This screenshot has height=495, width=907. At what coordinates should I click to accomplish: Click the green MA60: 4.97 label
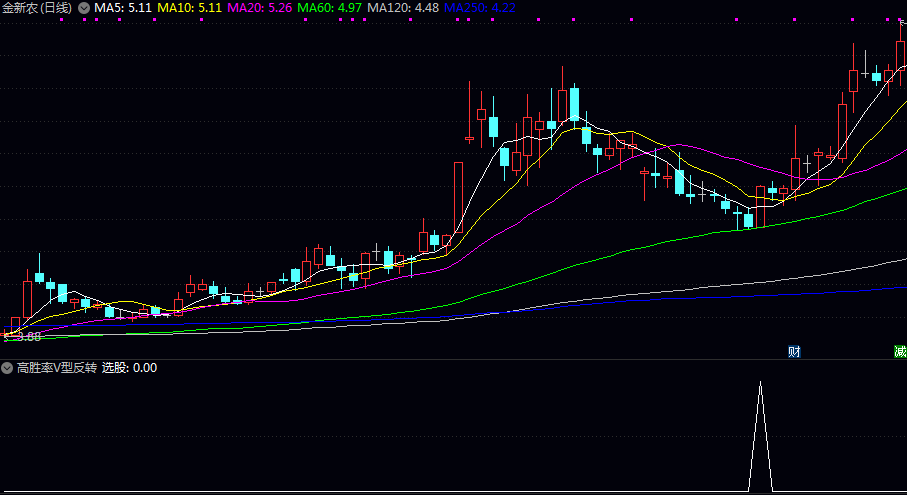point(330,8)
